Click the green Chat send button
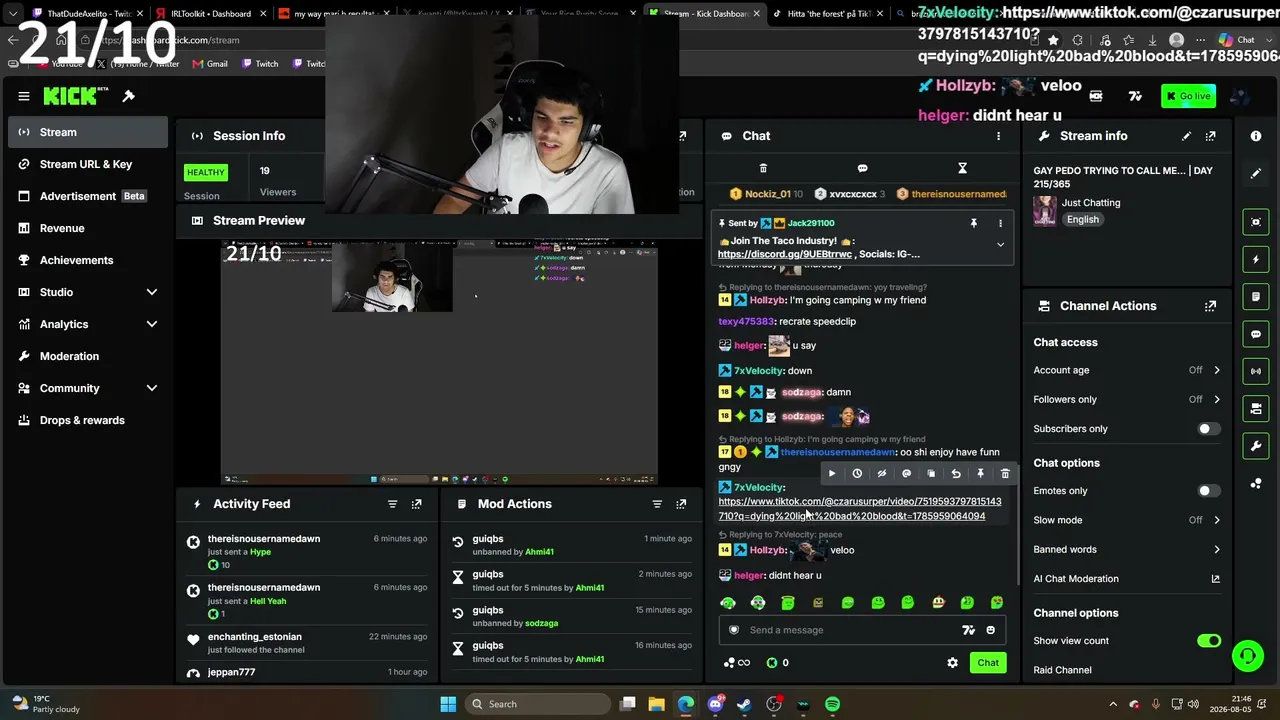The image size is (1280, 720). click(988, 663)
